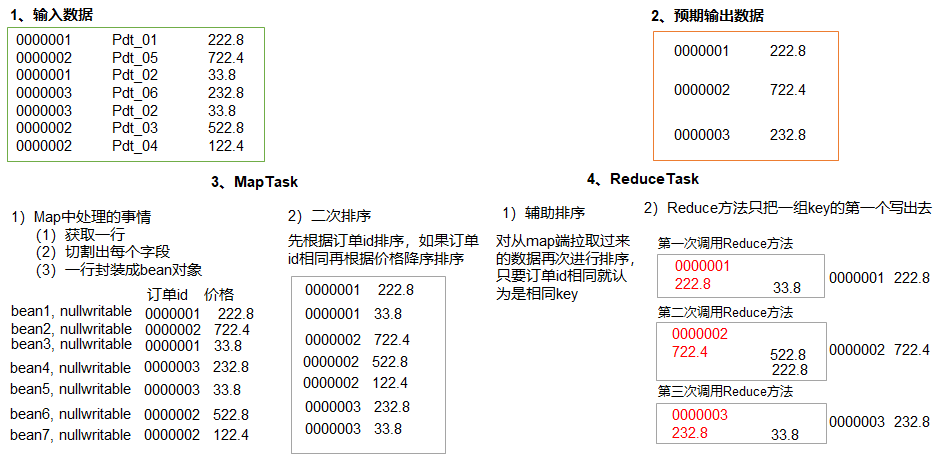The width and height of the screenshot is (941, 454).
Task: Click the label 第三次调用Reduce方法
Action: (726, 392)
